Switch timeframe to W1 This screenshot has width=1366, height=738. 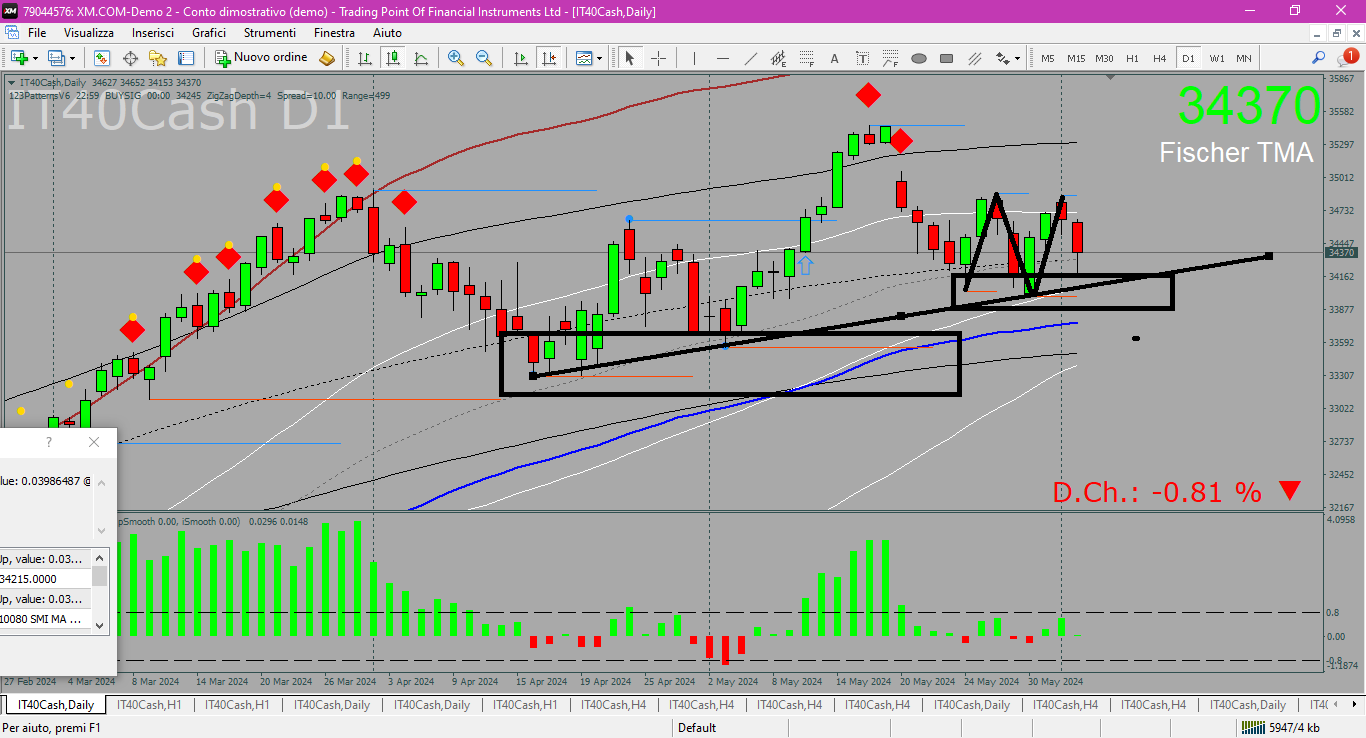pos(1216,58)
